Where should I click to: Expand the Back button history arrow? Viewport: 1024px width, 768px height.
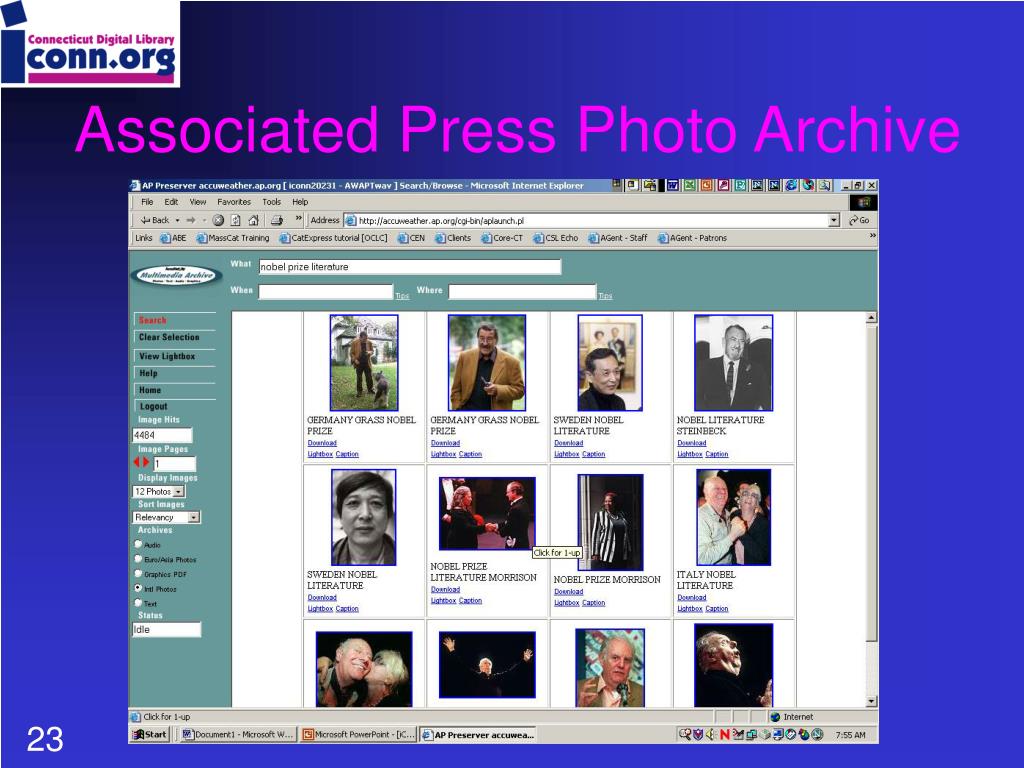pyautogui.click(x=177, y=220)
